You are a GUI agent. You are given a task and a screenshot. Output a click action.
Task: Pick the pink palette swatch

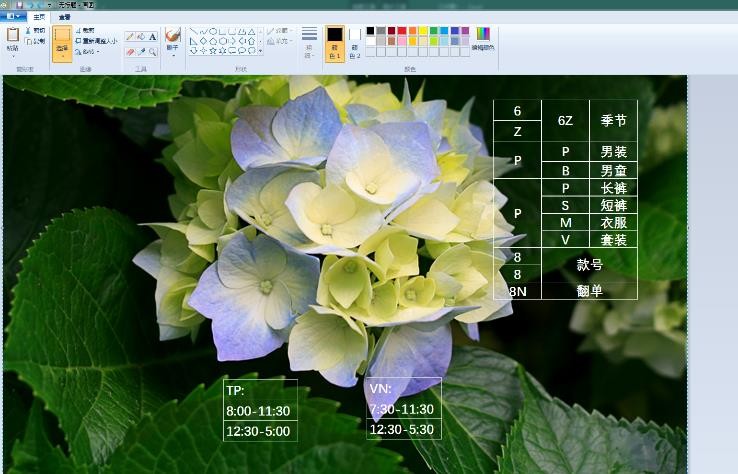(x=402, y=41)
